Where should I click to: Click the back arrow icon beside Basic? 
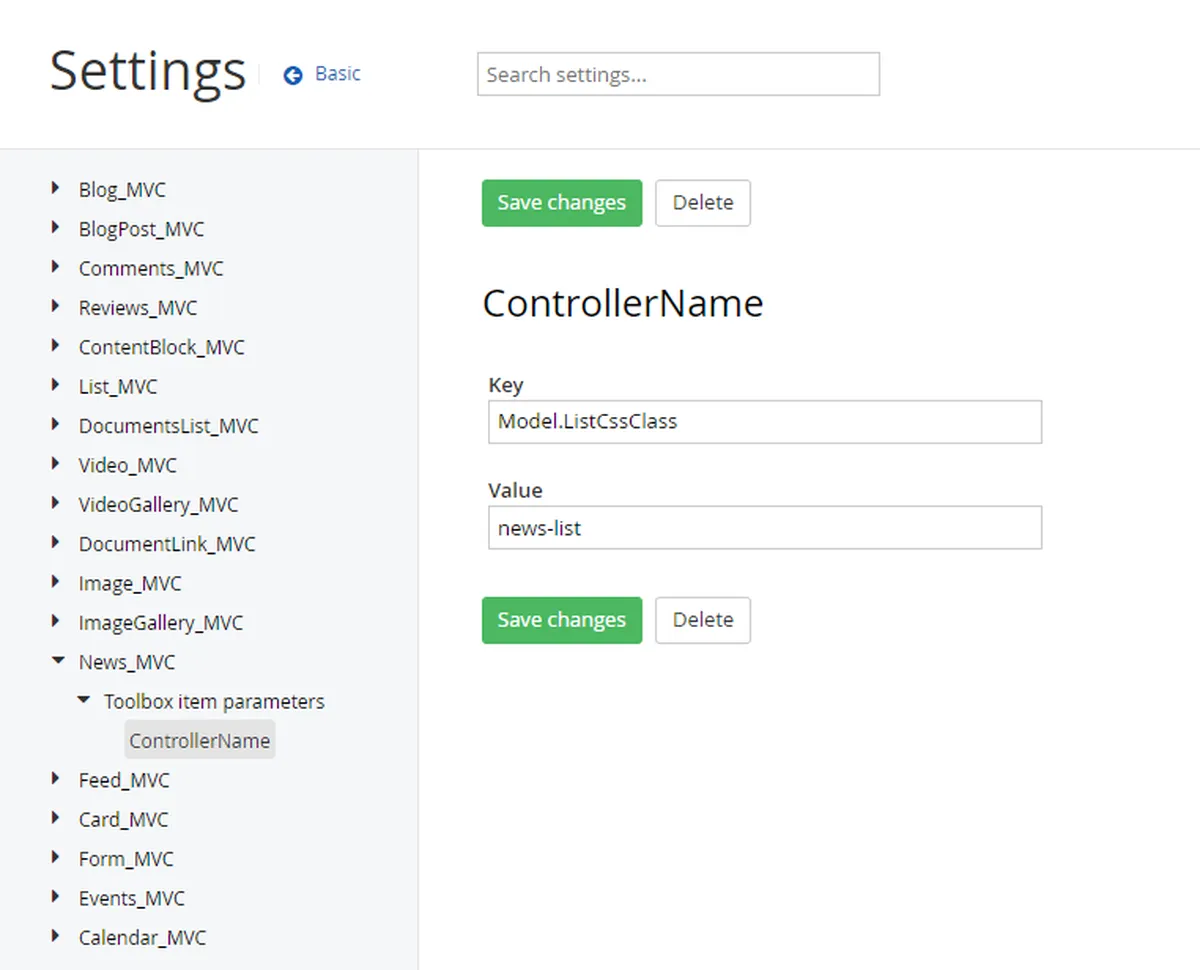[291, 74]
